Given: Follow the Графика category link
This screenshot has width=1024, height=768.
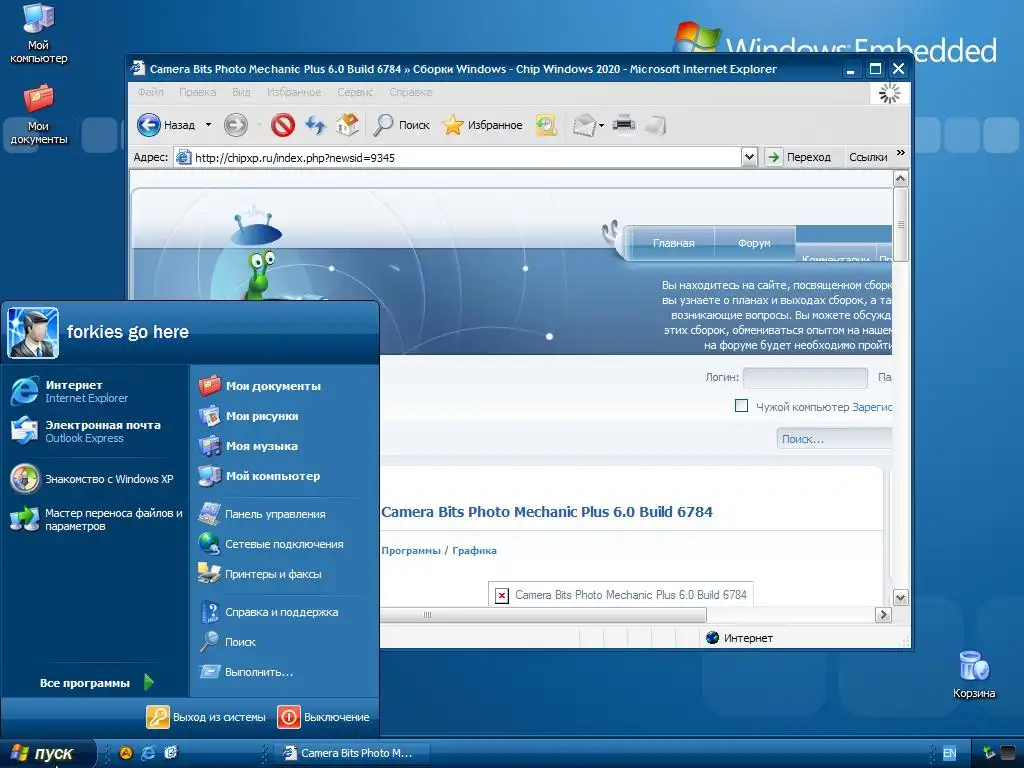Looking at the screenshot, I should coord(474,551).
